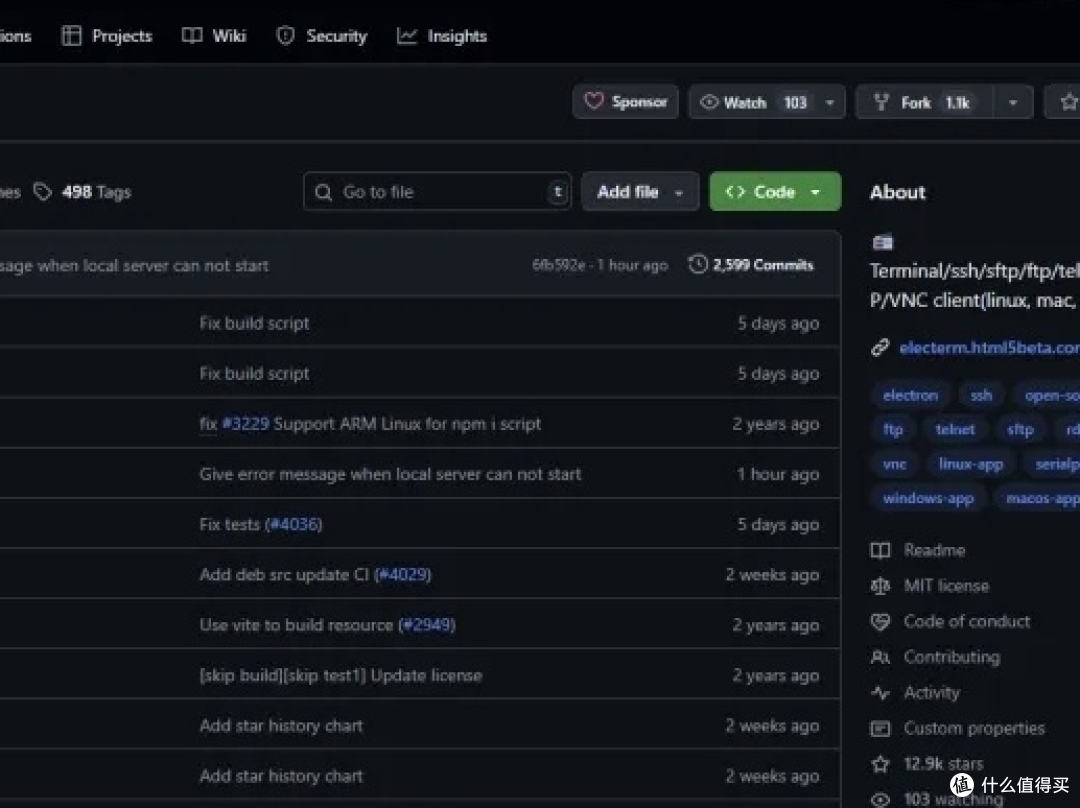Click the Go to file search field
This screenshot has height=808, width=1080.
click(437, 191)
